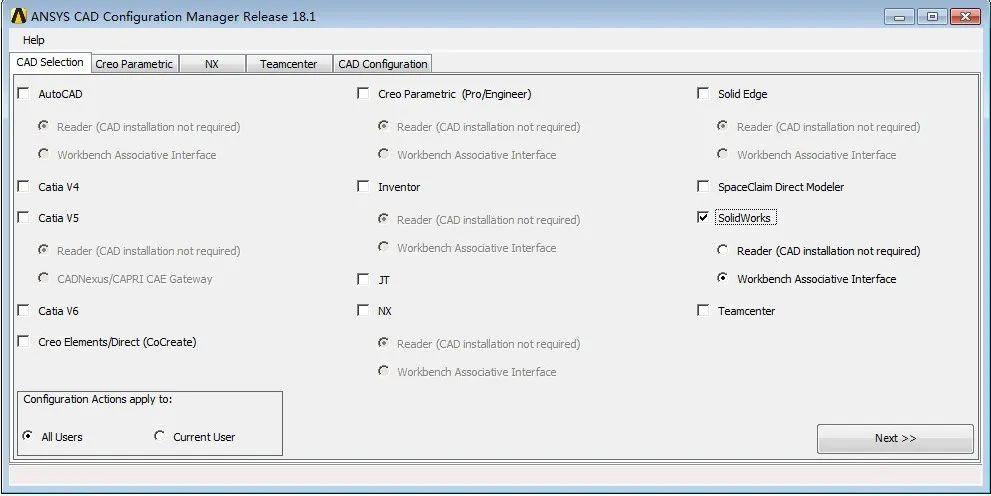The width and height of the screenshot is (991, 496).
Task: Tick the JT checkbox
Action: tap(363, 279)
